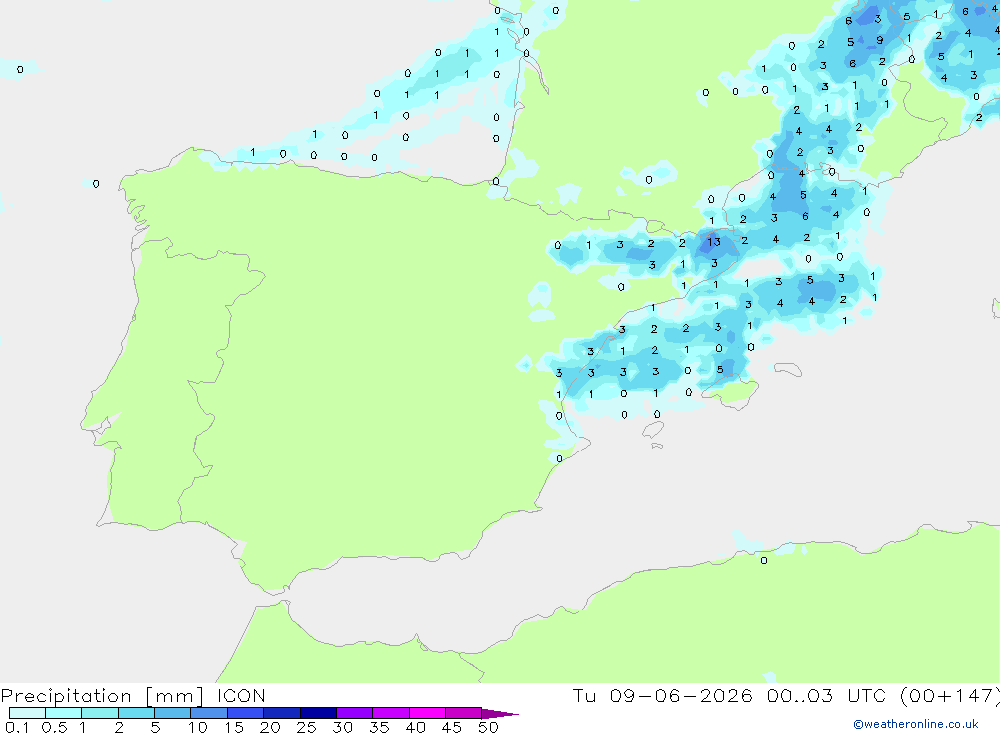The height and width of the screenshot is (733, 1000).
Task: Click the legend arrow tip above 50 mm
Action: click(499, 713)
